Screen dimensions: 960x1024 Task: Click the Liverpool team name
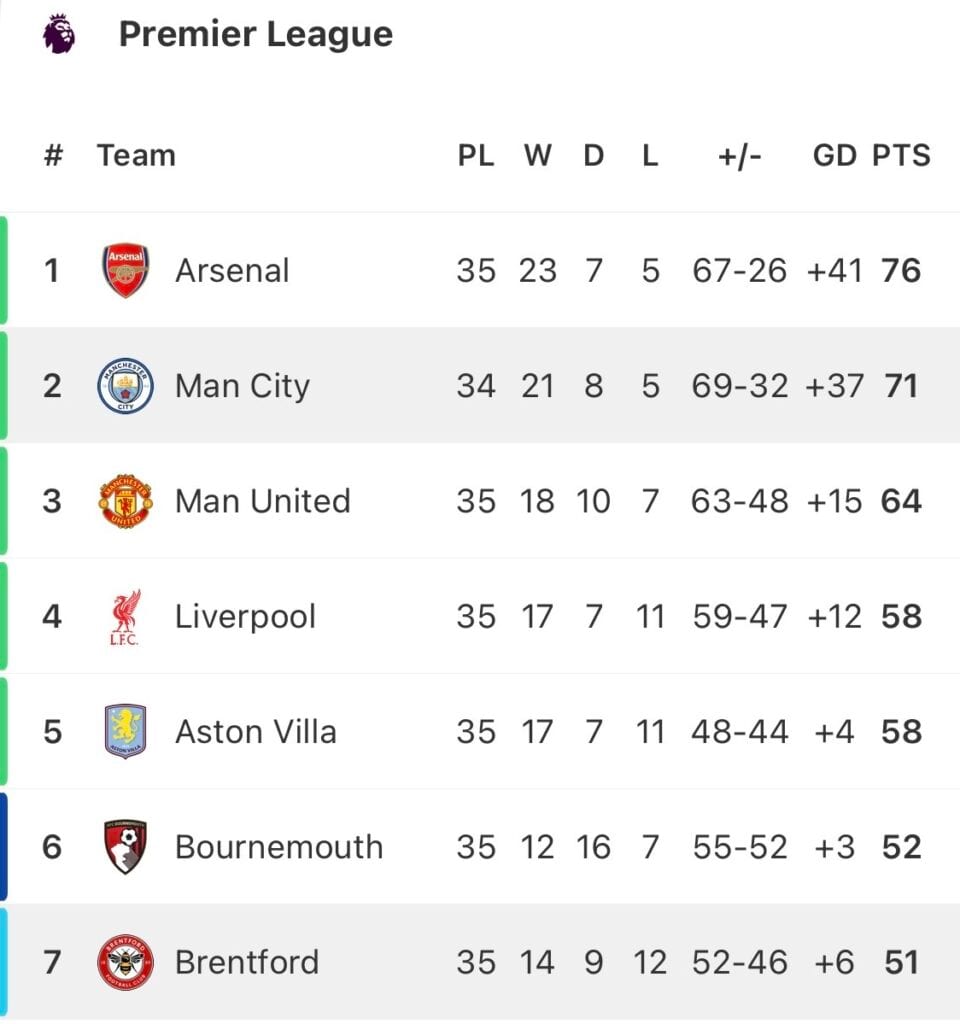coord(246,617)
